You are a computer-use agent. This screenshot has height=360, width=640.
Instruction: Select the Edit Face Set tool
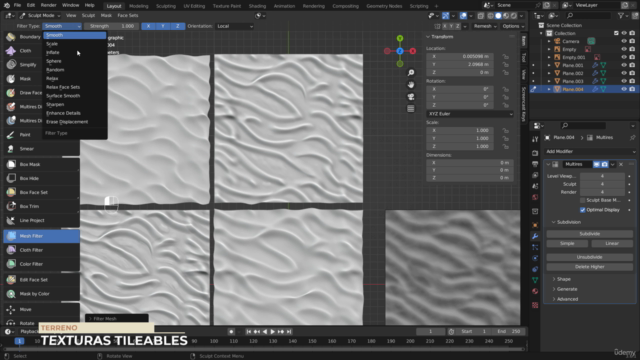[x=41, y=280]
